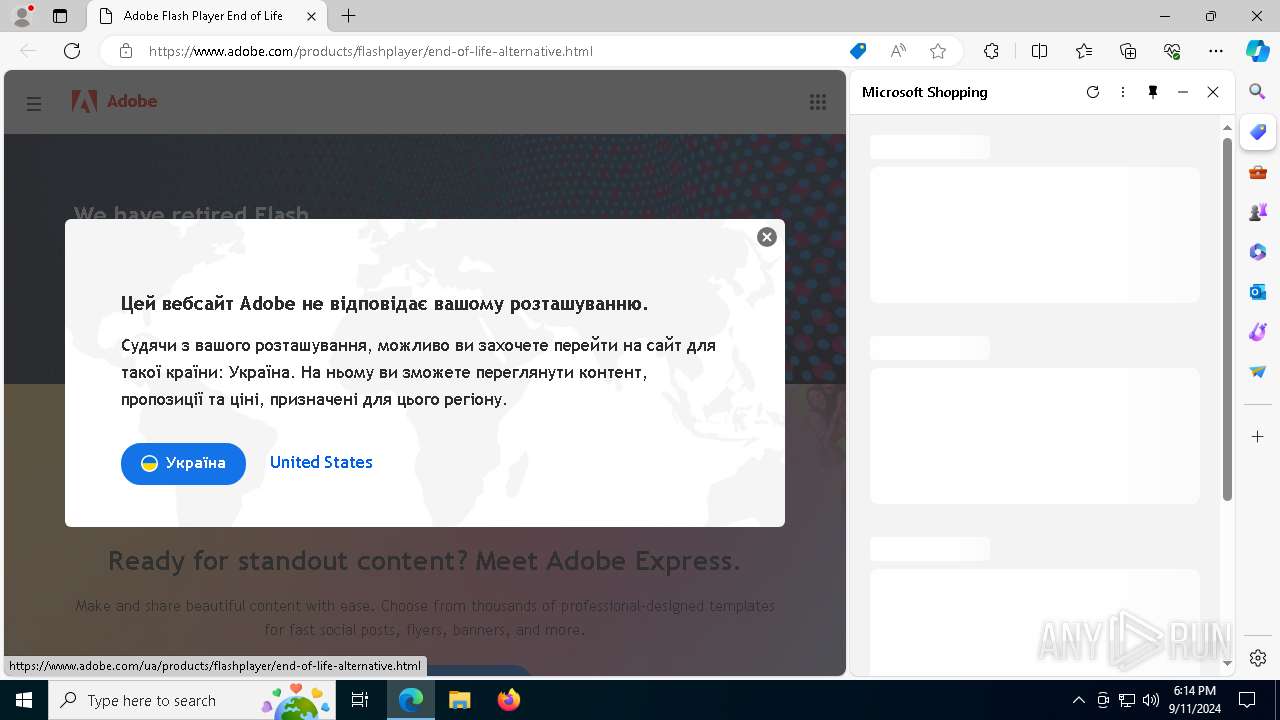Open Browser essentials heart icon

[1172, 51]
